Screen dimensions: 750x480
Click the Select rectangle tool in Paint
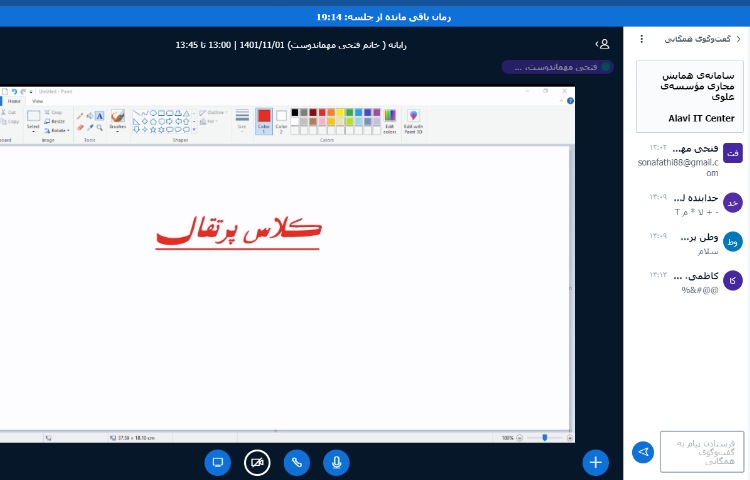coord(33,116)
